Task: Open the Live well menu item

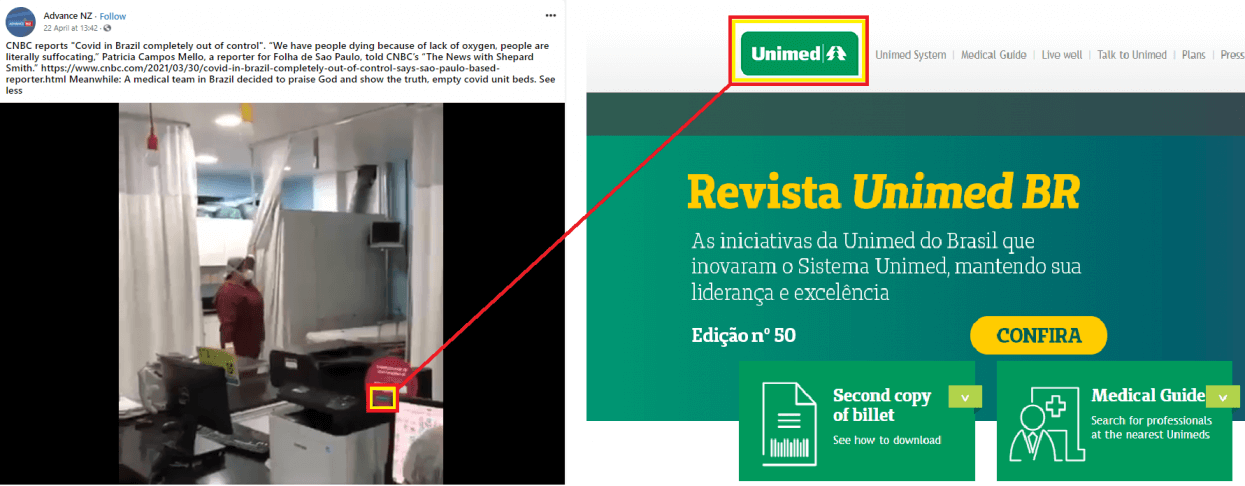Action: pyautogui.click(x=1062, y=55)
